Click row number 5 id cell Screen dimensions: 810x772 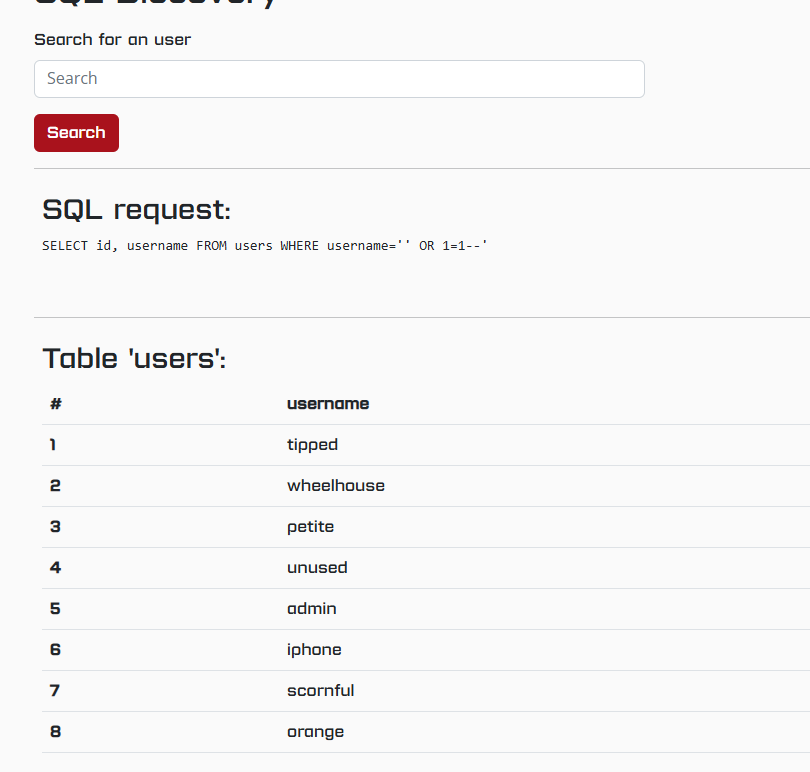pos(55,609)
